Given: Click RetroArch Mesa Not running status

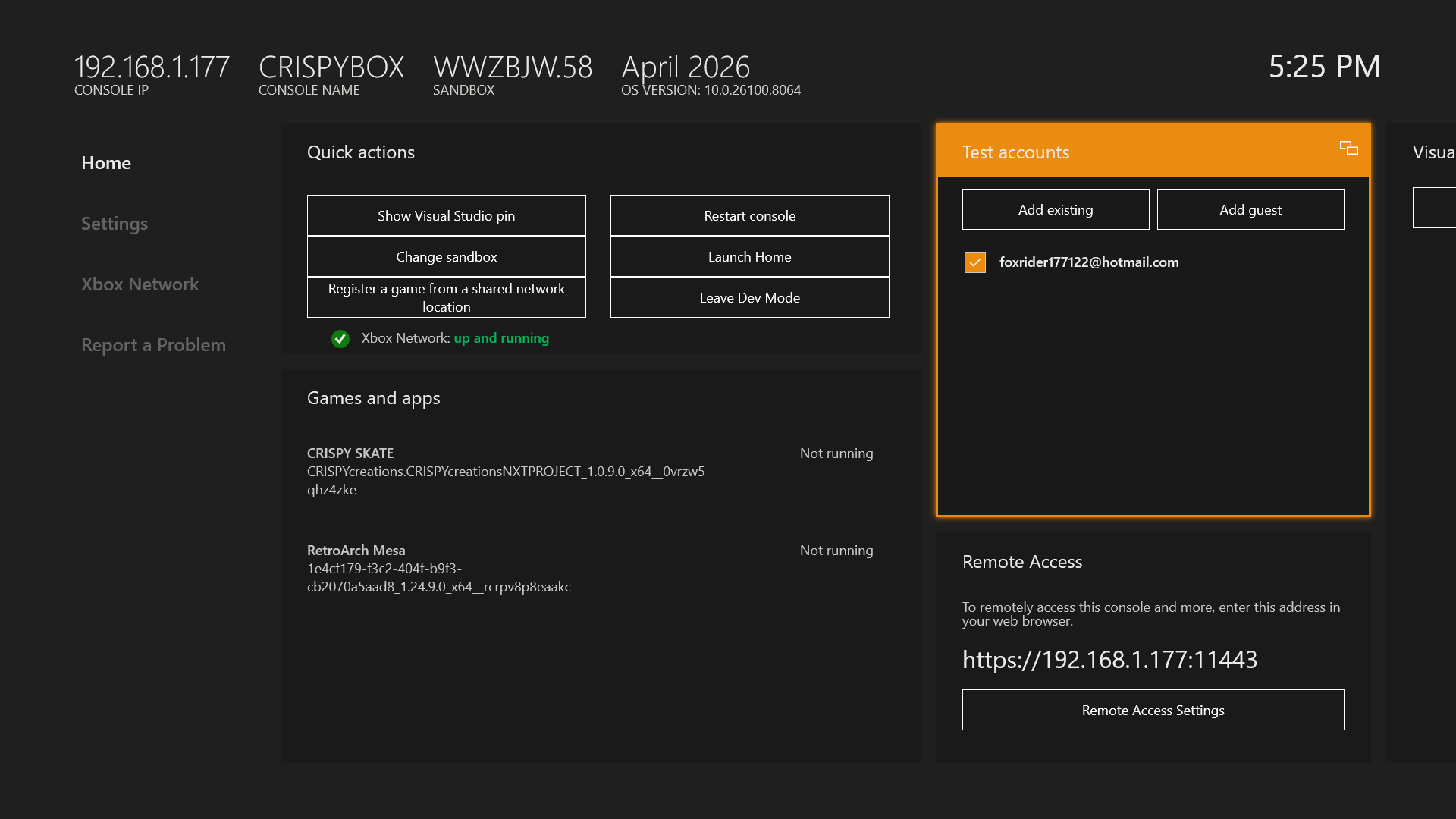Looking at the screenshot, I should (x=836, y=551).
